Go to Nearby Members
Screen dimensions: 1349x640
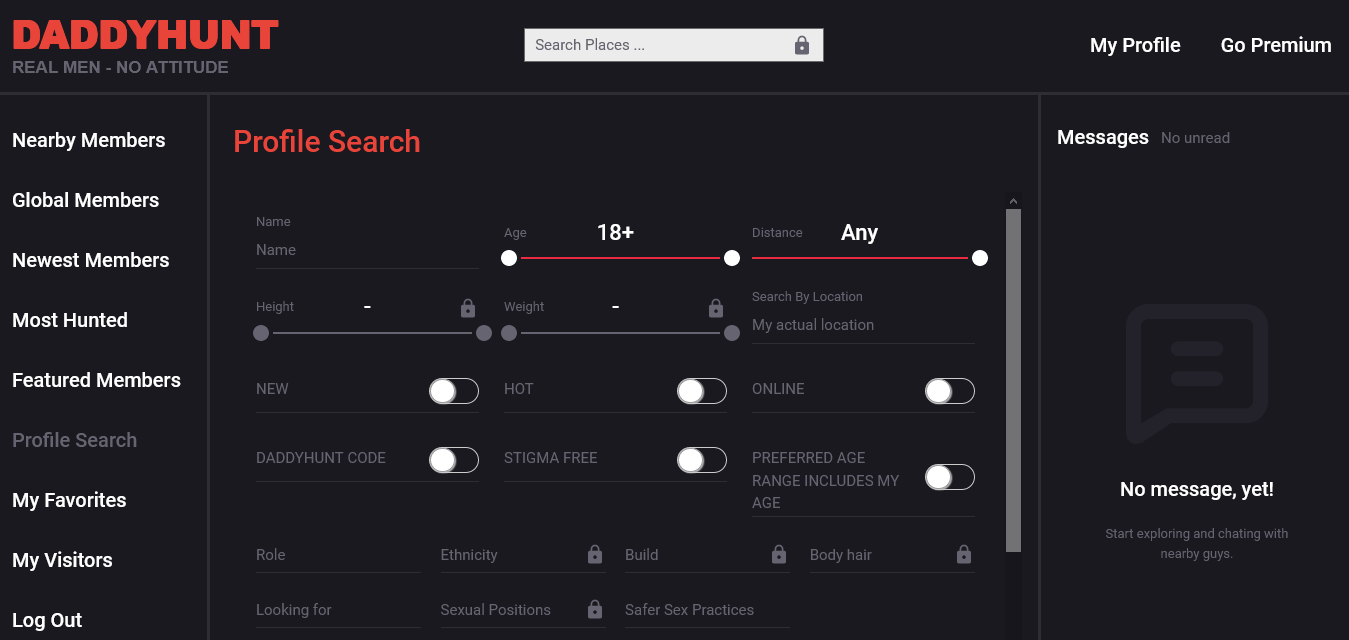pyautogui.click(x=89, y=140)
